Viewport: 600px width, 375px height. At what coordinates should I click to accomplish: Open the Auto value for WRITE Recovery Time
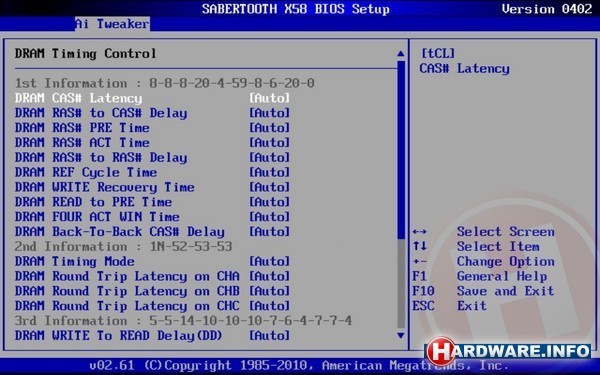(269, 187)
